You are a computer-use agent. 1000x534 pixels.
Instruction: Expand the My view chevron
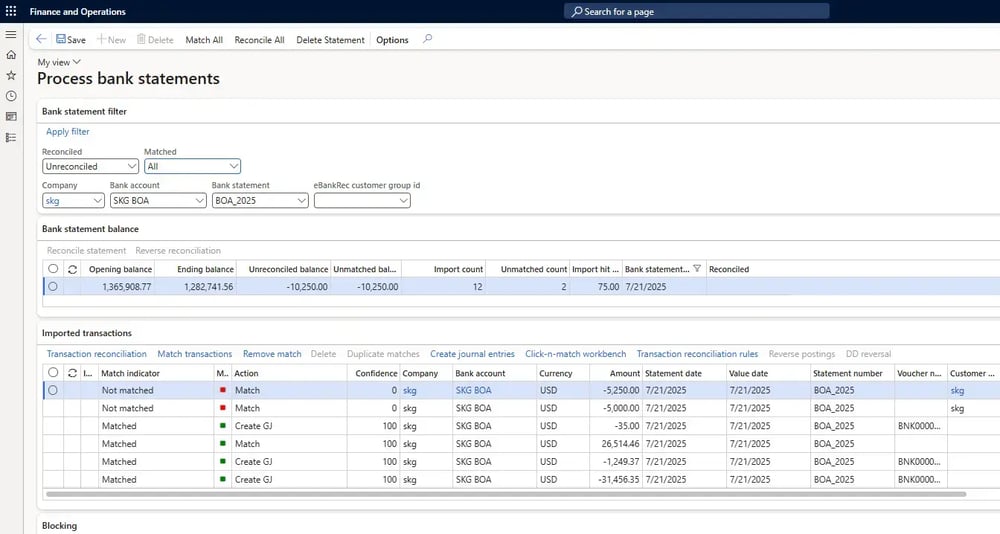[77, 62]
